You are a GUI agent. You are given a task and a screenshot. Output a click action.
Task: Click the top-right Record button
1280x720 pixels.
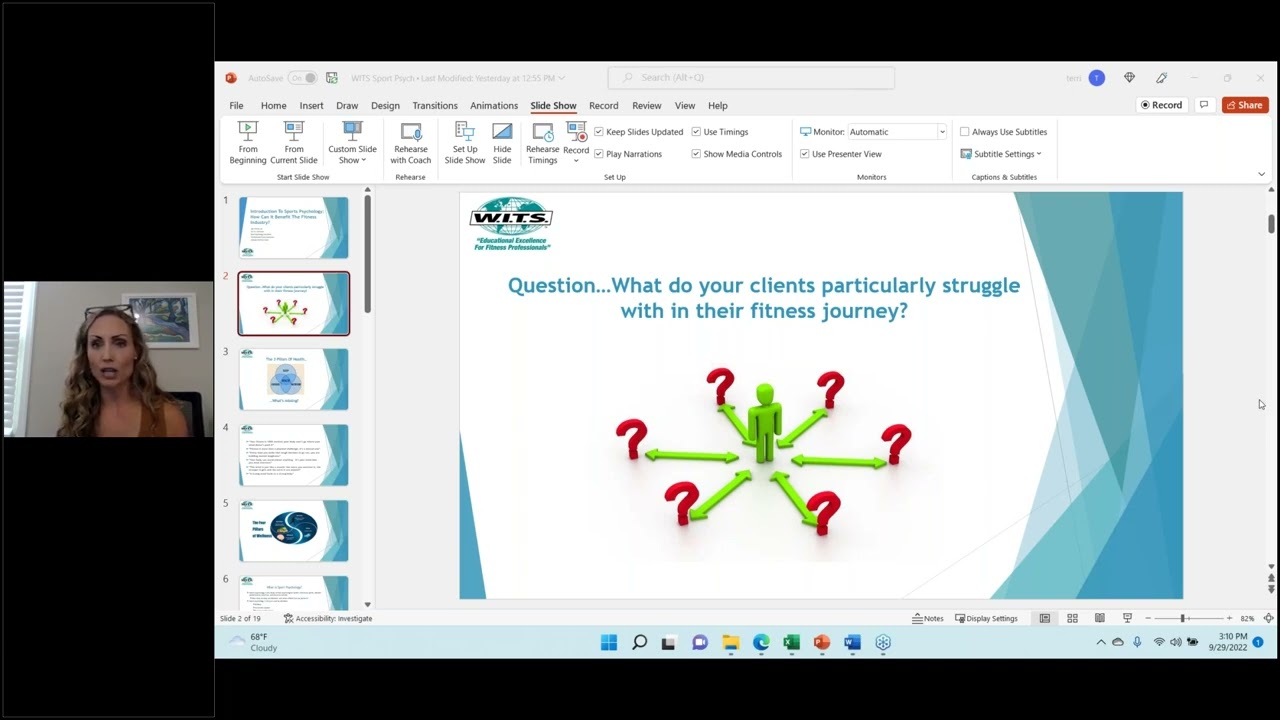coord(1162,105)
